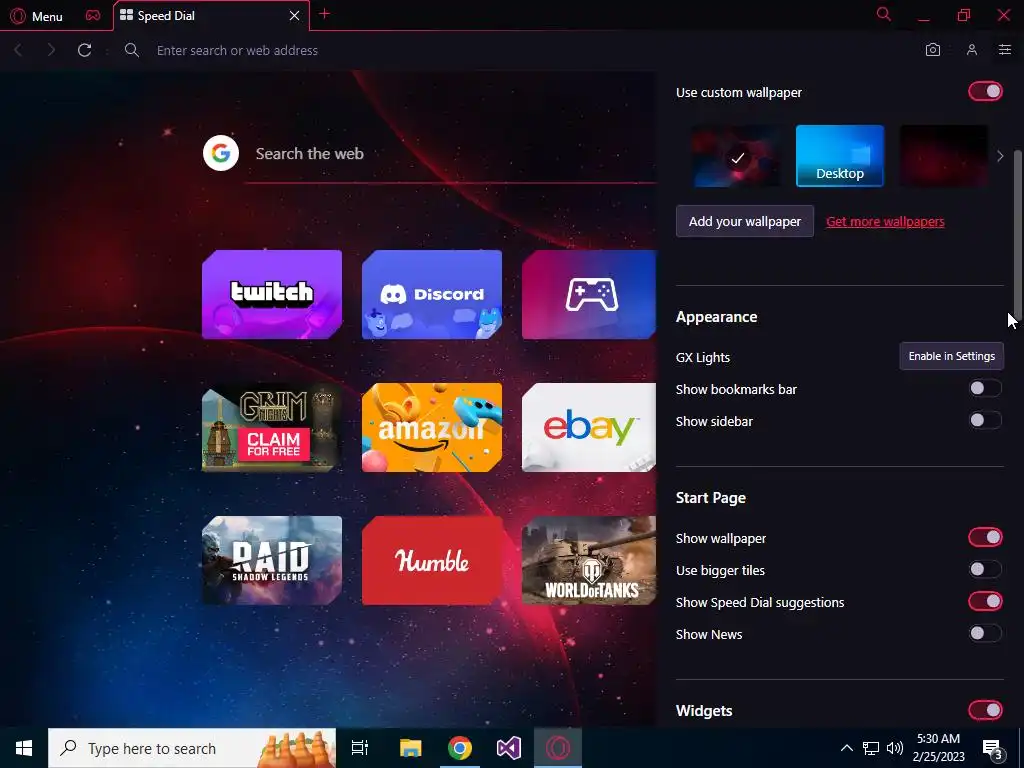
Task: Open the Windows Start menu
Action: (x=24, y=748)
